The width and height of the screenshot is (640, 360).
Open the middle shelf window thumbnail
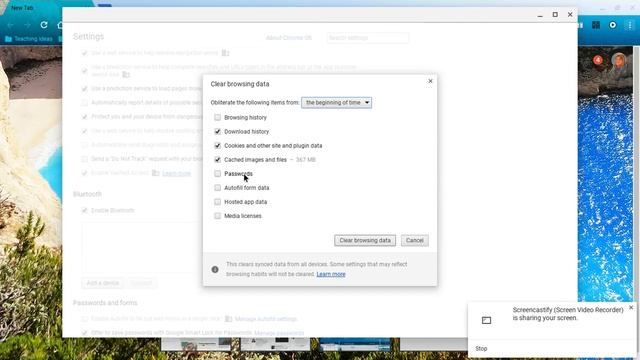pyautogui.click(x=275, y=344)
